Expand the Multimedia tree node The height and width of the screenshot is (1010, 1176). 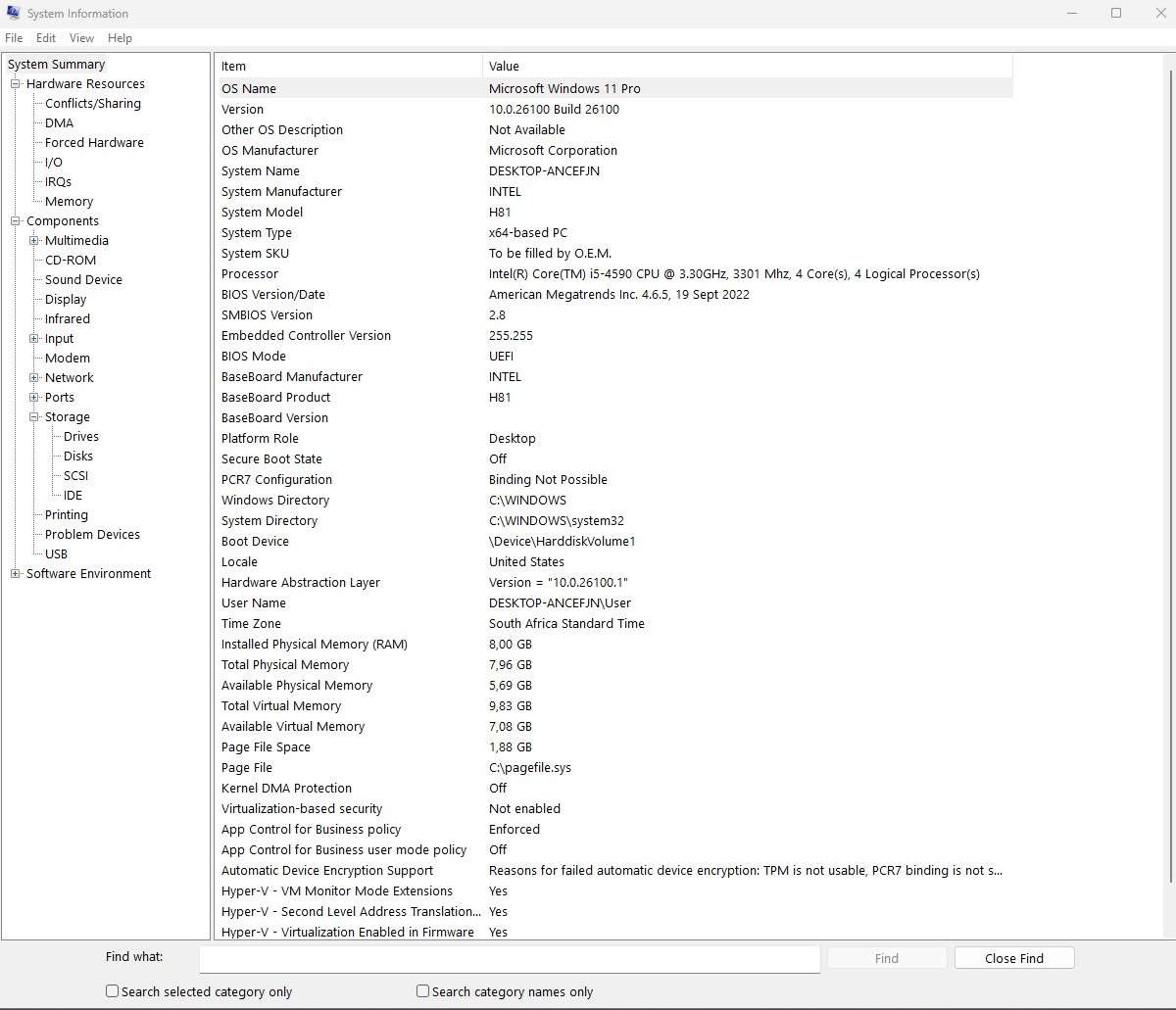pyautogui.click(x=34, y=240)
